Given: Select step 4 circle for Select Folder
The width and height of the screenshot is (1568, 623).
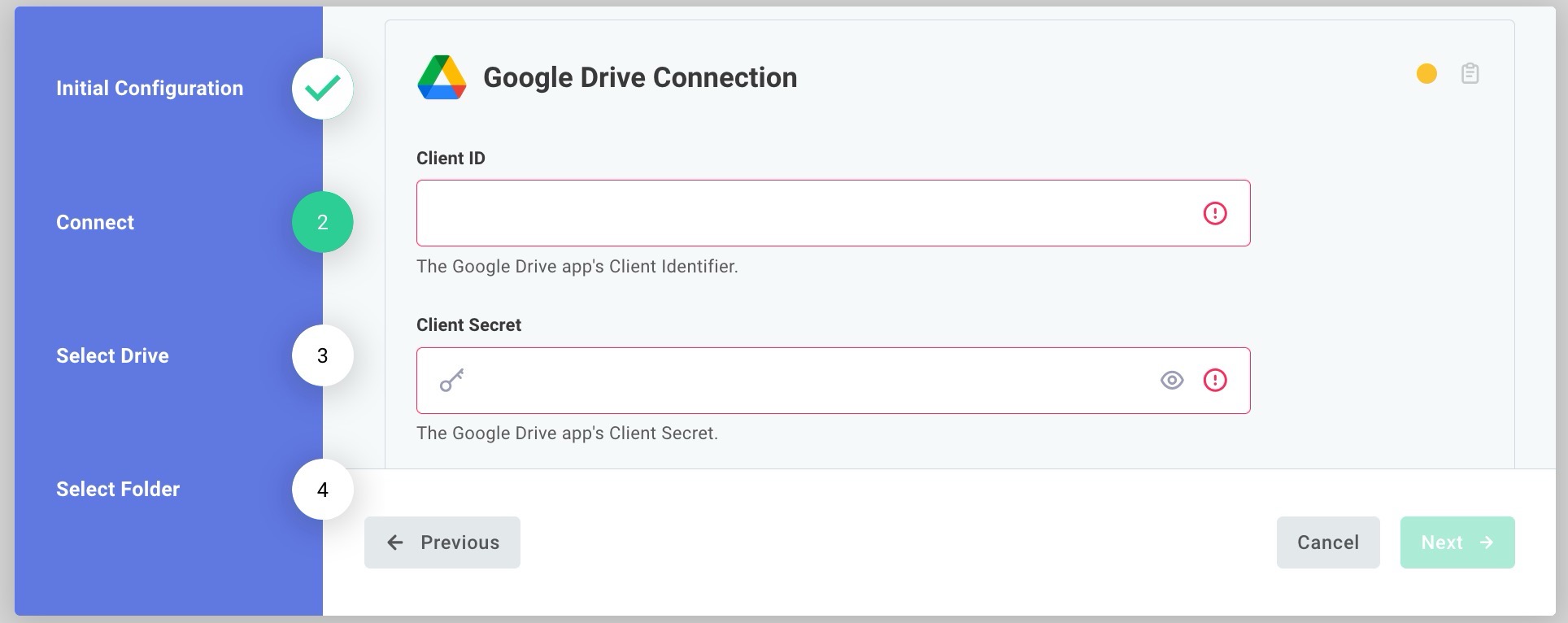Looking at the screenshot, I should click(323, 489).
